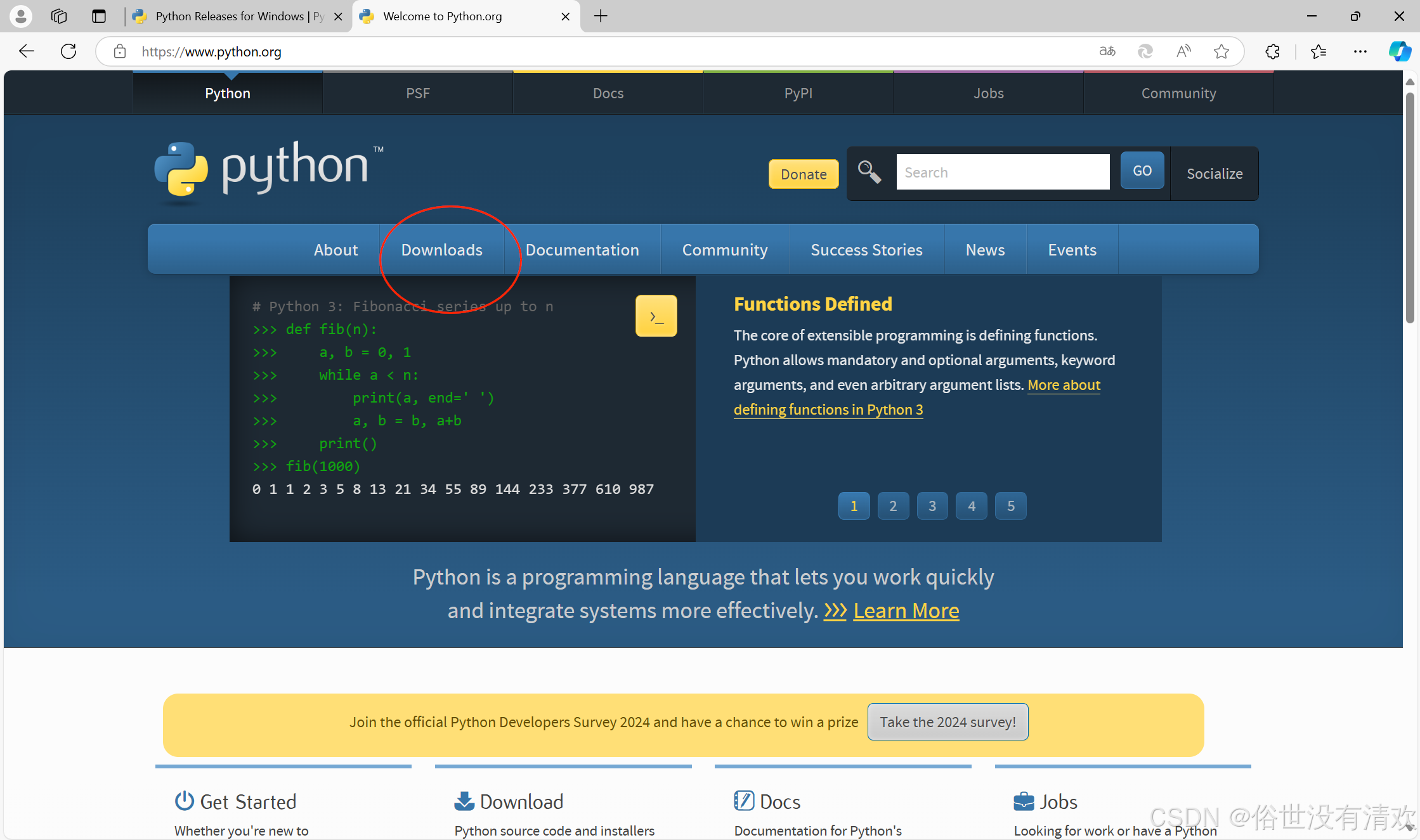1420x840 pixels.
Task: Open the PyPI top navigation item
Action: click(798, 93)
